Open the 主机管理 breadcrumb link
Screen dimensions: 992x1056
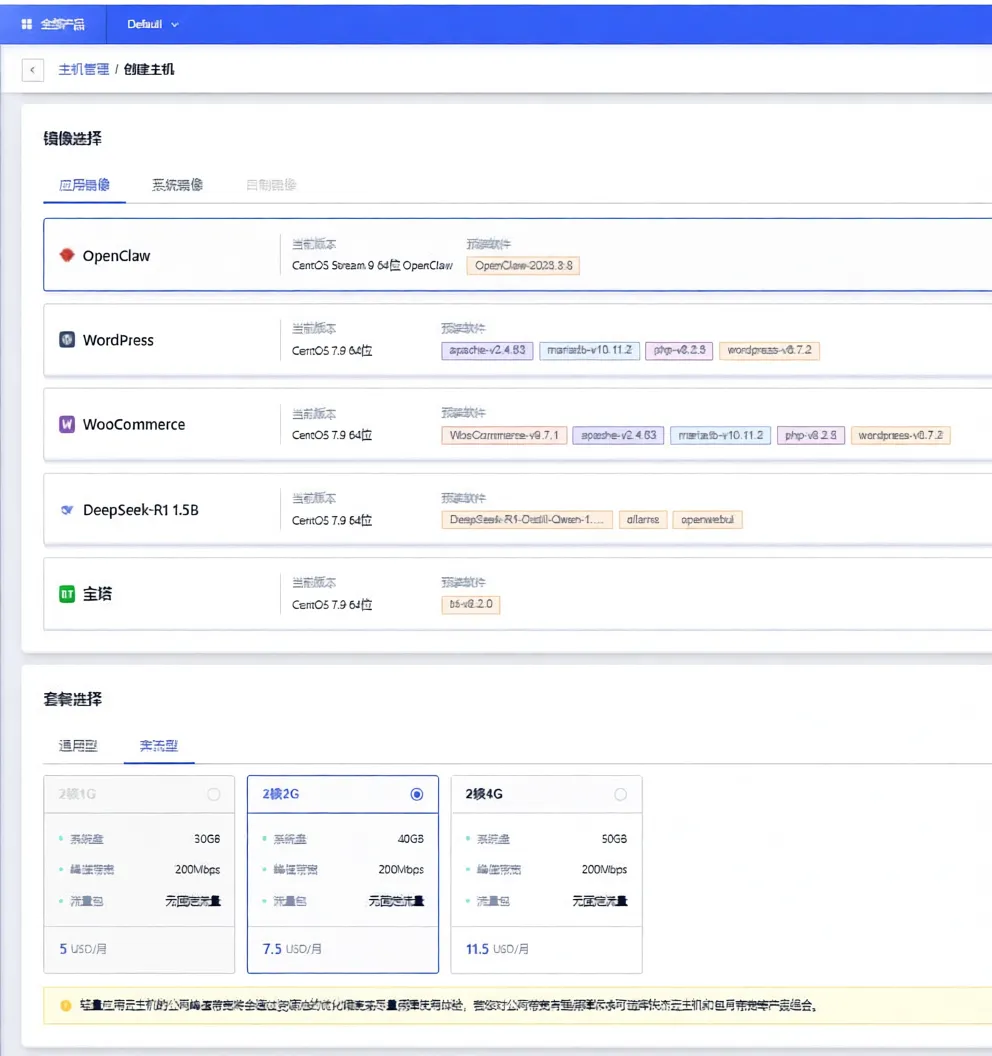coord(83,68)
